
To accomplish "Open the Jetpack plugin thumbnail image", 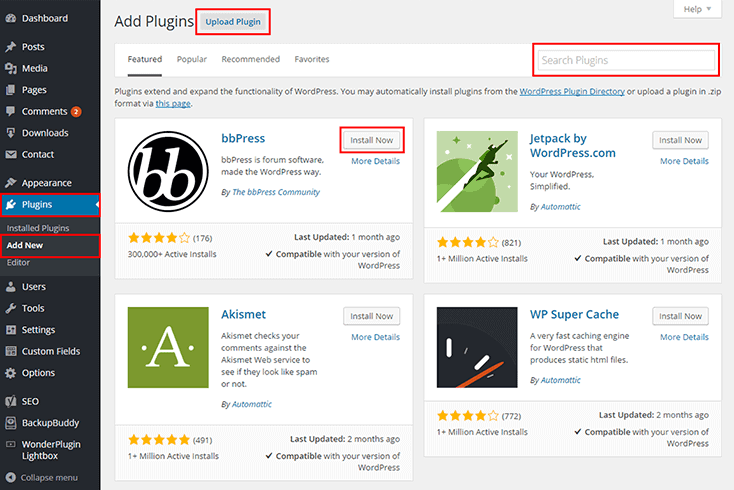I will click(x=477, y=171).
